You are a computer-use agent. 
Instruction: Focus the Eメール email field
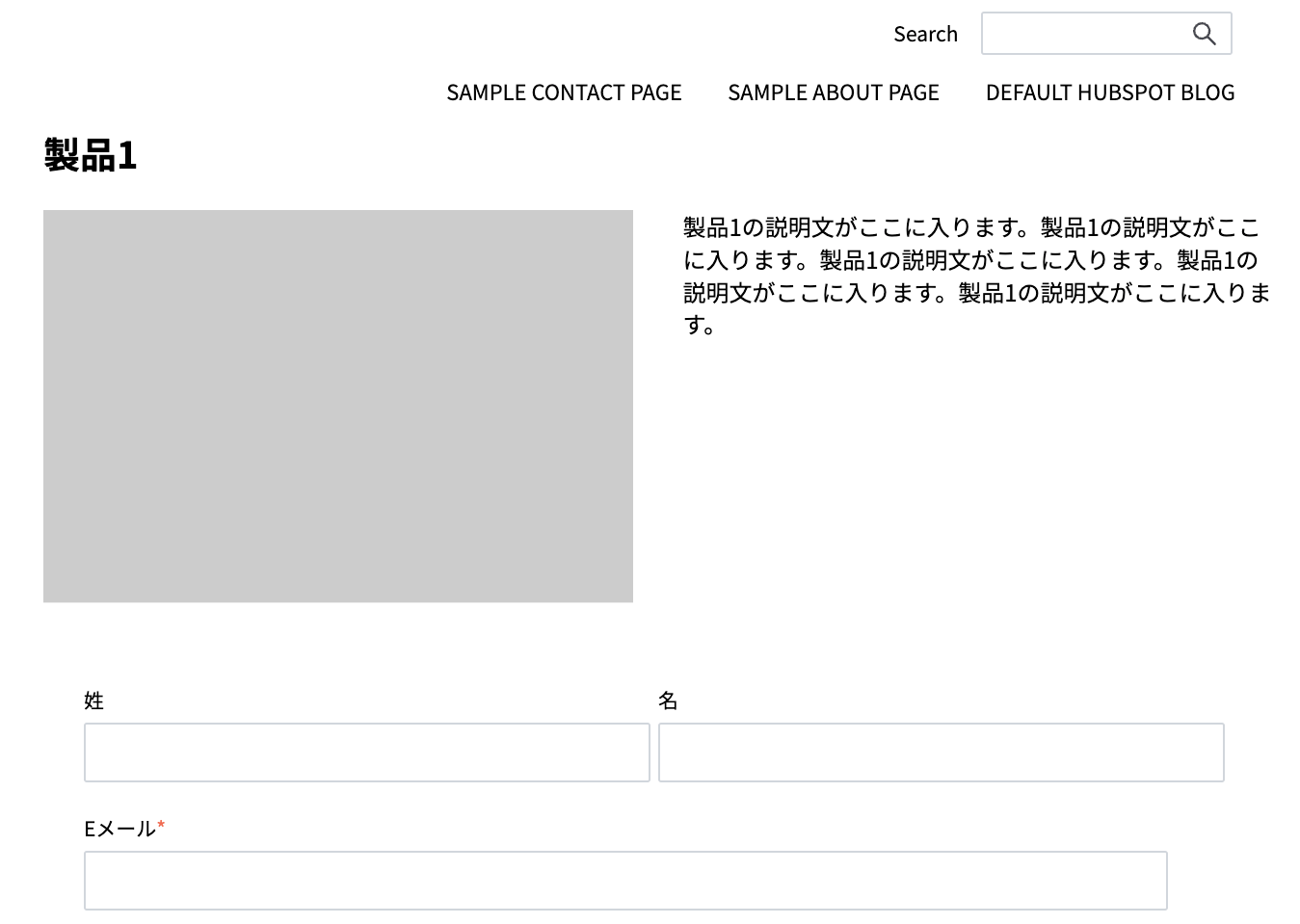(625, 881)
